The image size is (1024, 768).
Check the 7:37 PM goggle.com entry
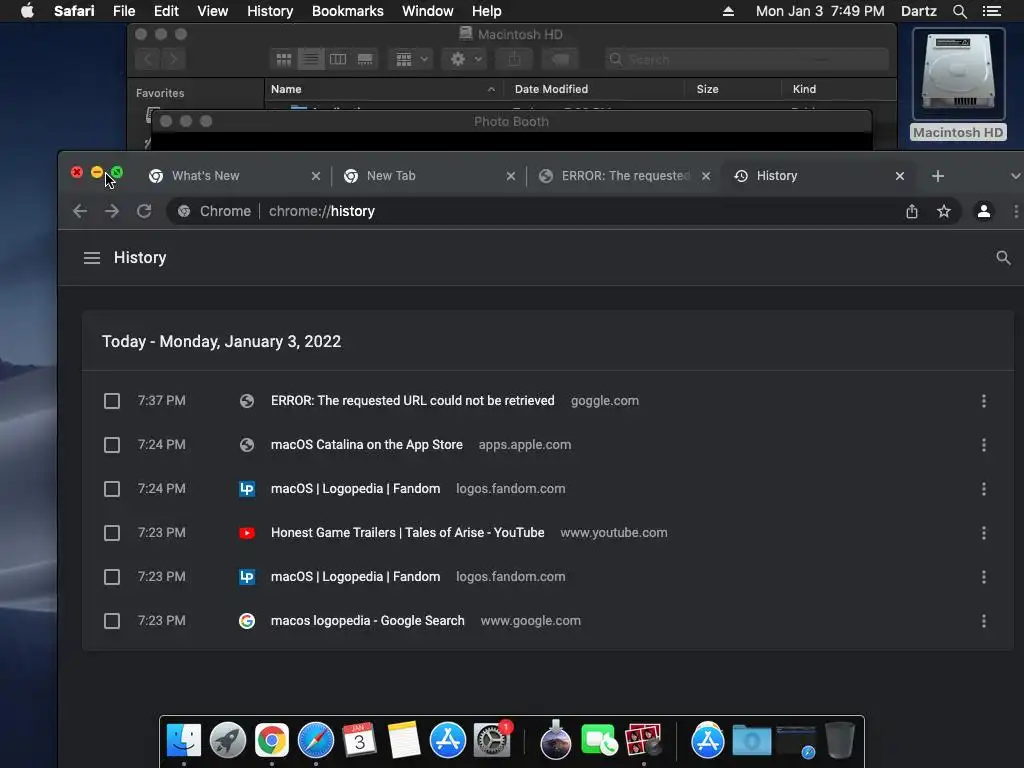click(112, 401)
